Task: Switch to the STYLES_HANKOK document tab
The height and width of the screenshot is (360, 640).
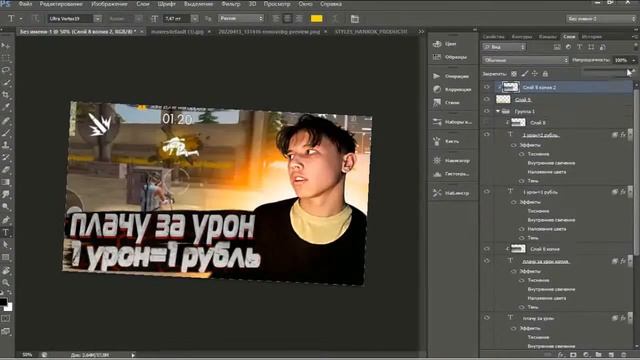Action: pos(371,31)
